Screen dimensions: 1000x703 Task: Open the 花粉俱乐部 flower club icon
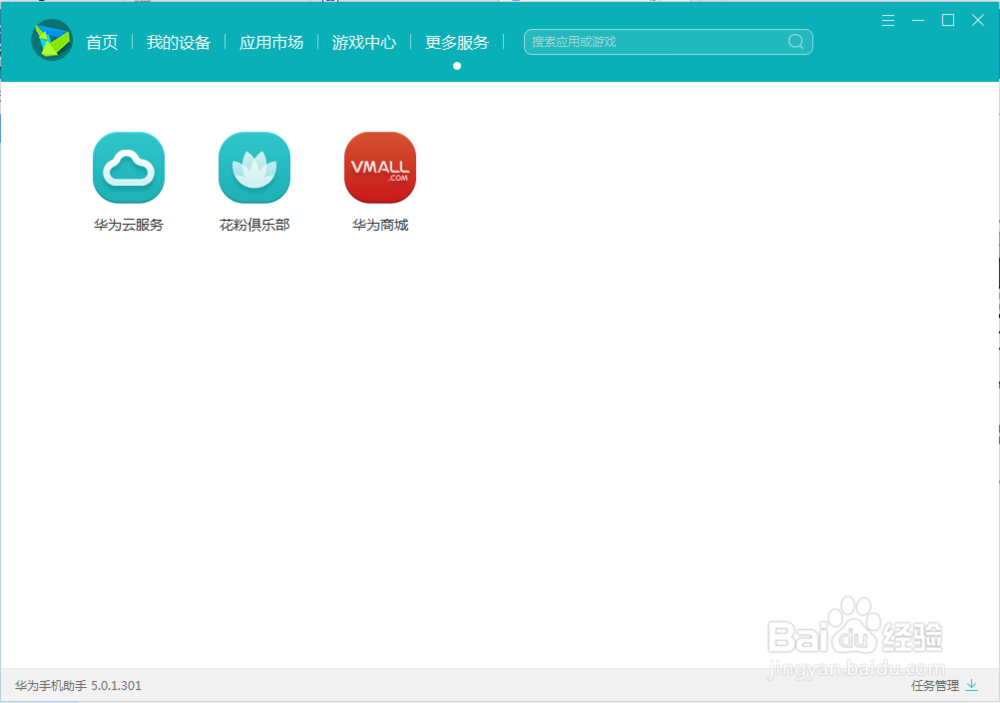tap(253, 167)
